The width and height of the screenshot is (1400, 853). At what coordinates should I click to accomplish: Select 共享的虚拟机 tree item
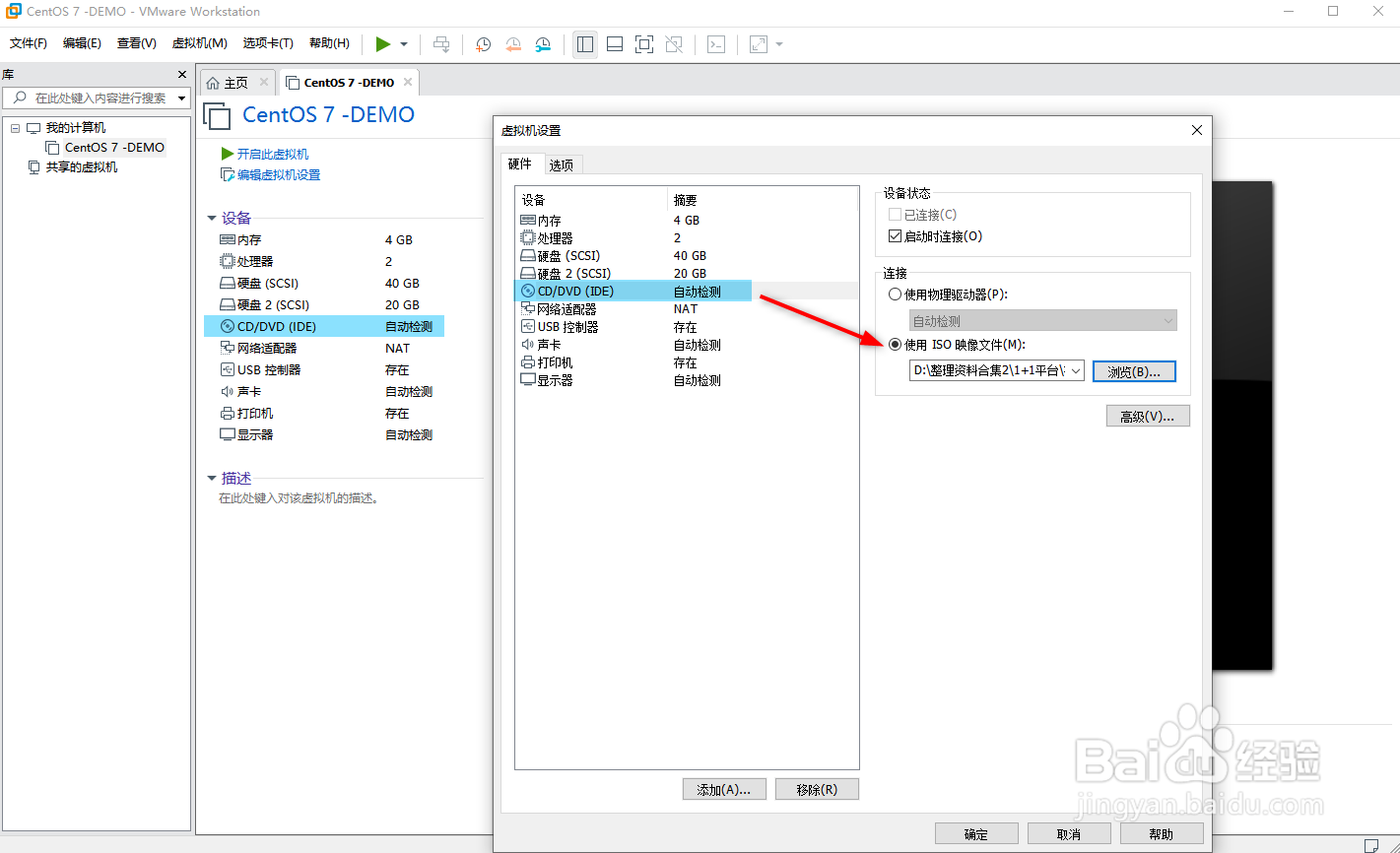click(81, 167)
